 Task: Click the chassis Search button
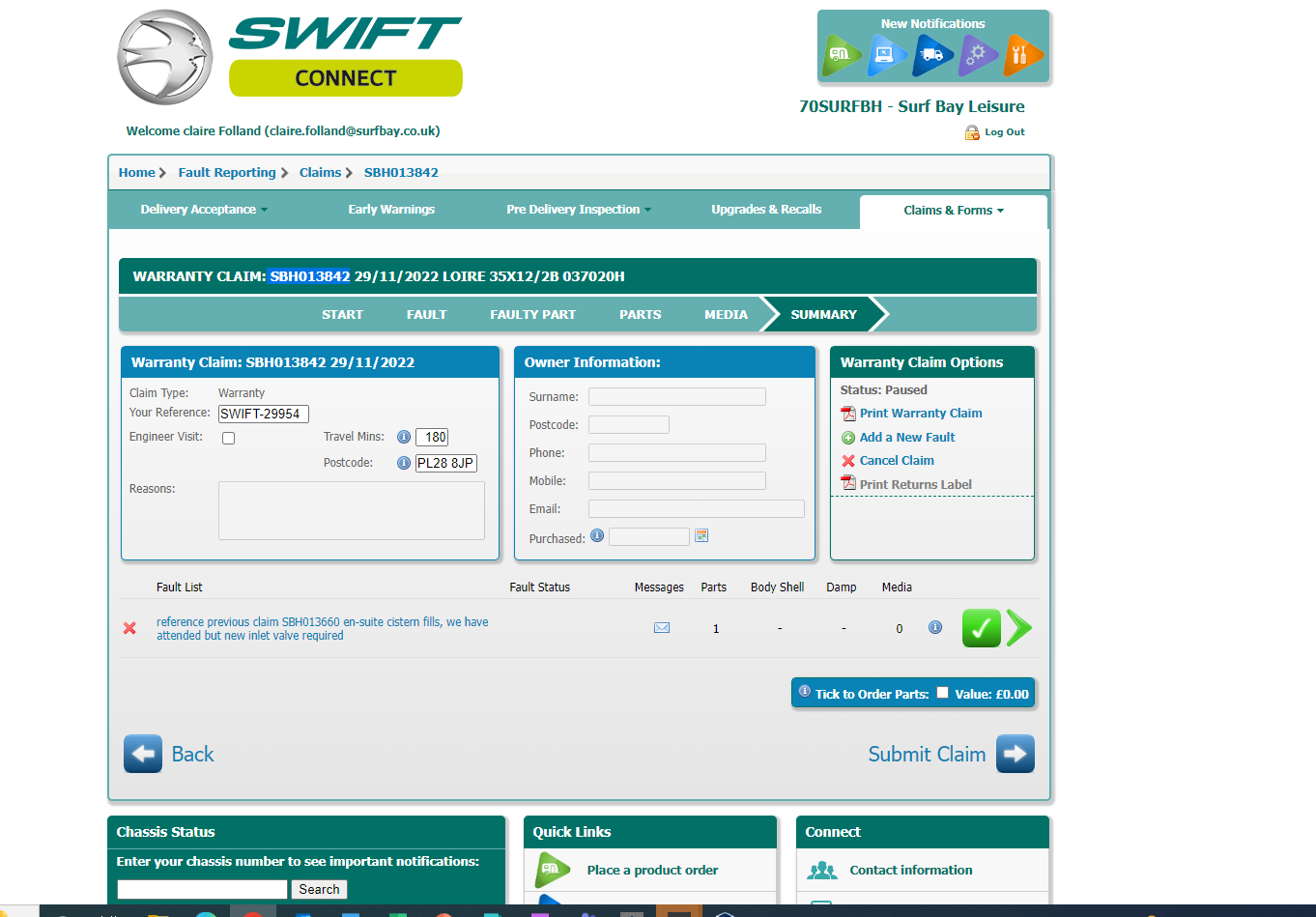point(319,890)
